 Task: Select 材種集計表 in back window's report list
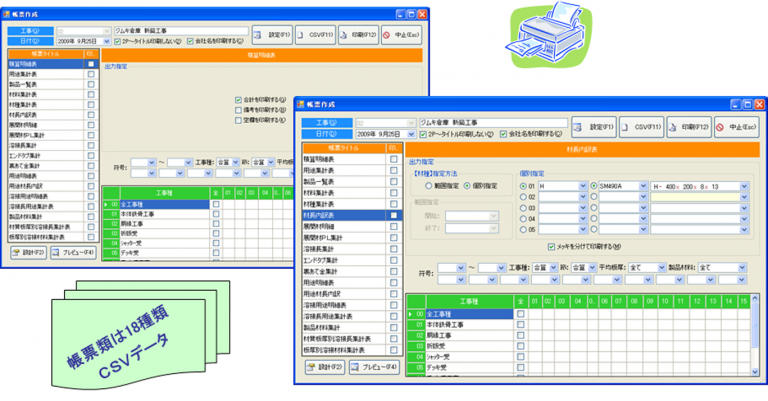click(46, 105)
